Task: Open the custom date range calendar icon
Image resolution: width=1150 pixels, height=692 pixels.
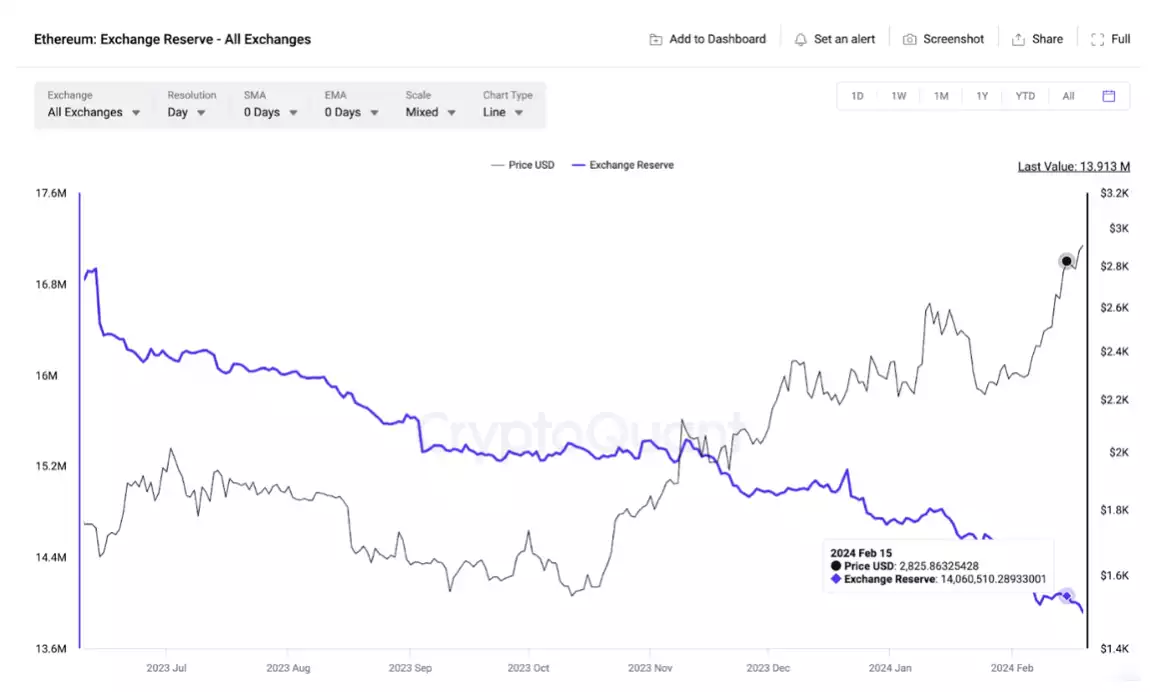Action: (x=1108, y=95)
